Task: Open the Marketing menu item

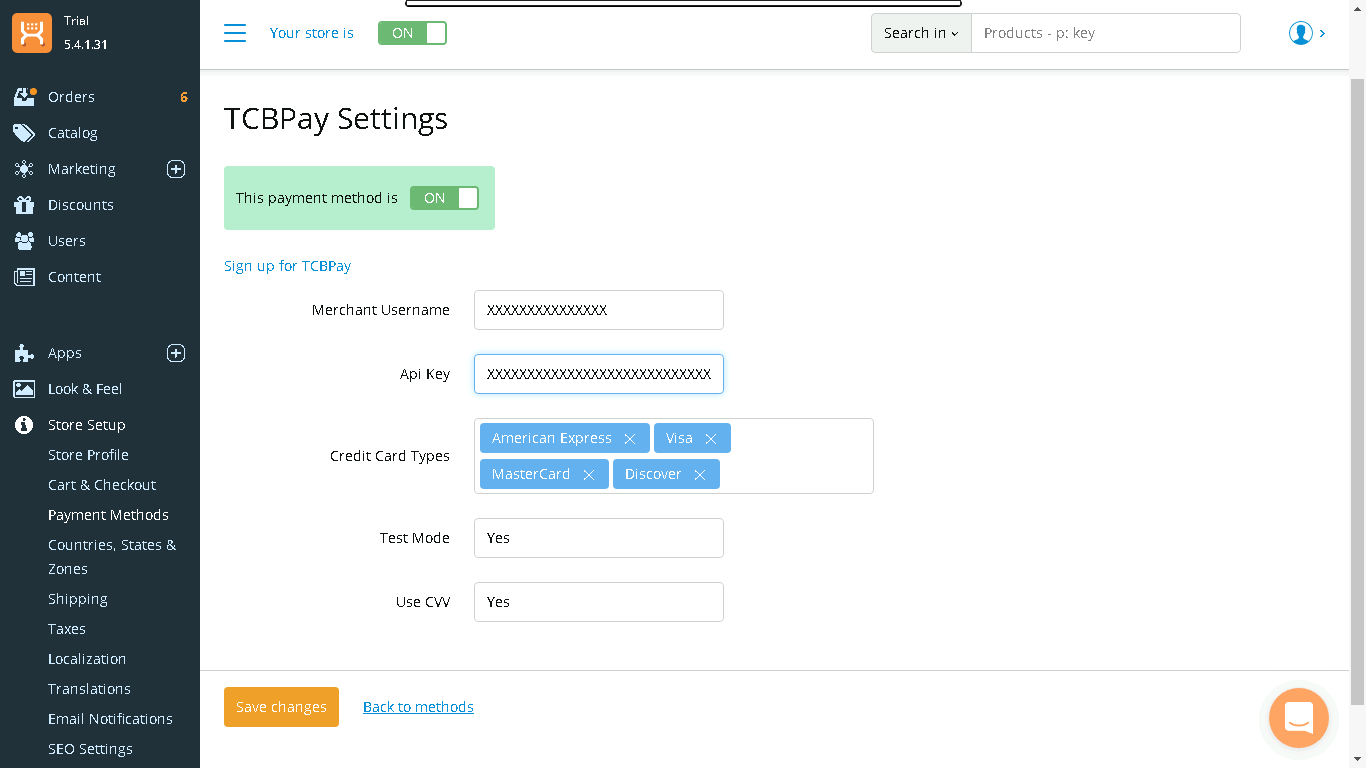Action: (82, 169)
